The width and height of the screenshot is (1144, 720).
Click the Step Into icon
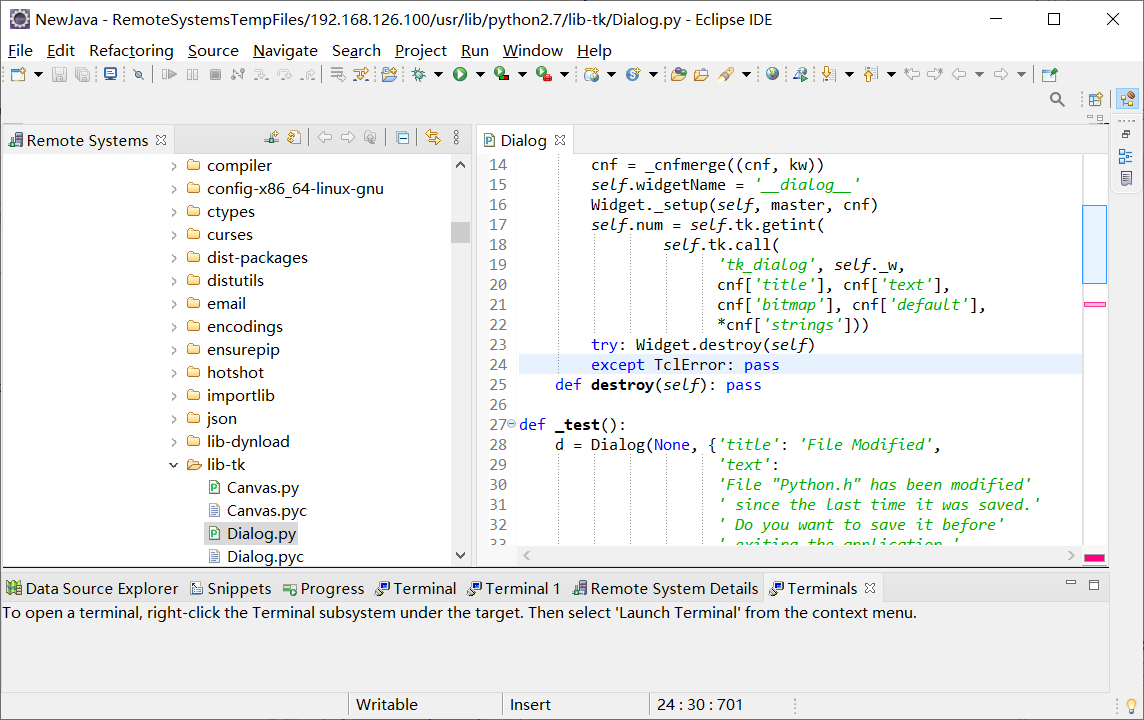261,74
